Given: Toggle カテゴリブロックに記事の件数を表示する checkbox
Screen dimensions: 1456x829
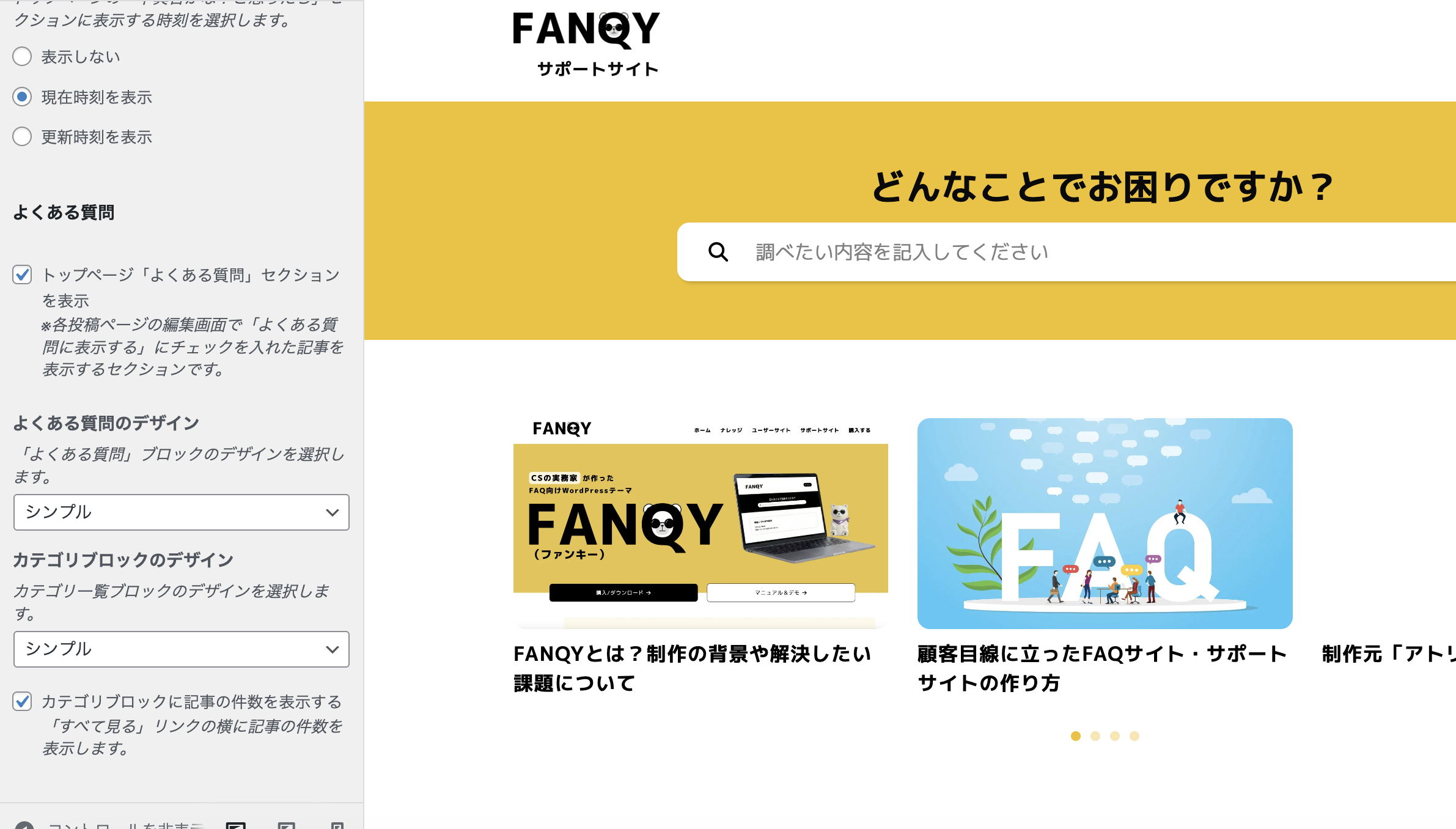Looking at the screenshot, I should [x=22, y=701].
